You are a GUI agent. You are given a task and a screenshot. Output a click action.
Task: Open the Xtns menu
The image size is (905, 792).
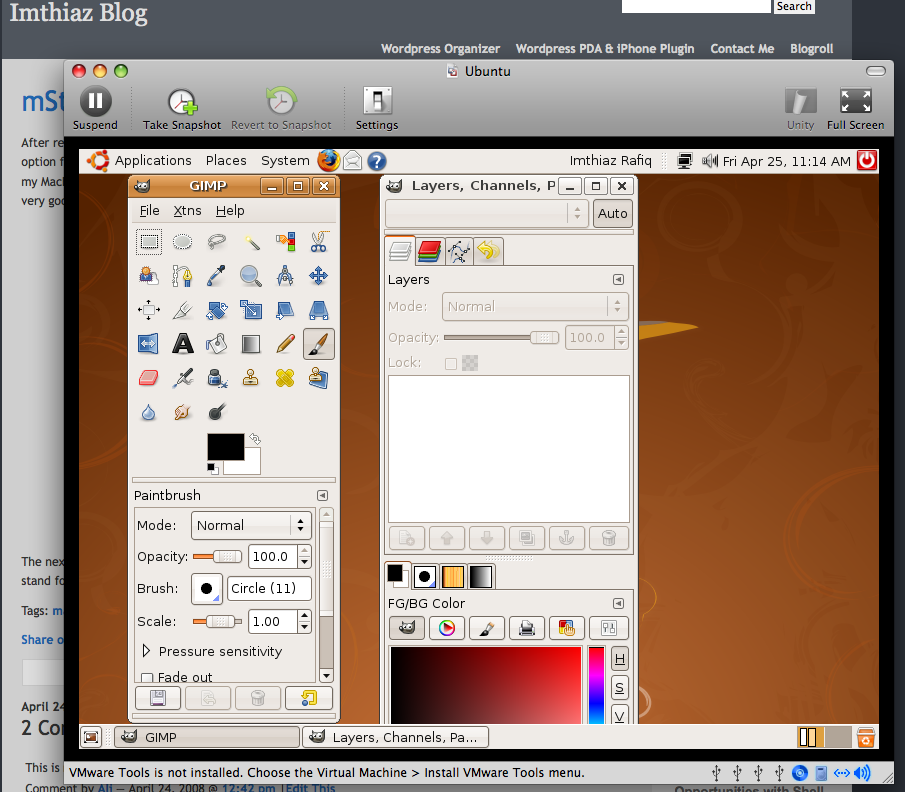(188, 211)
